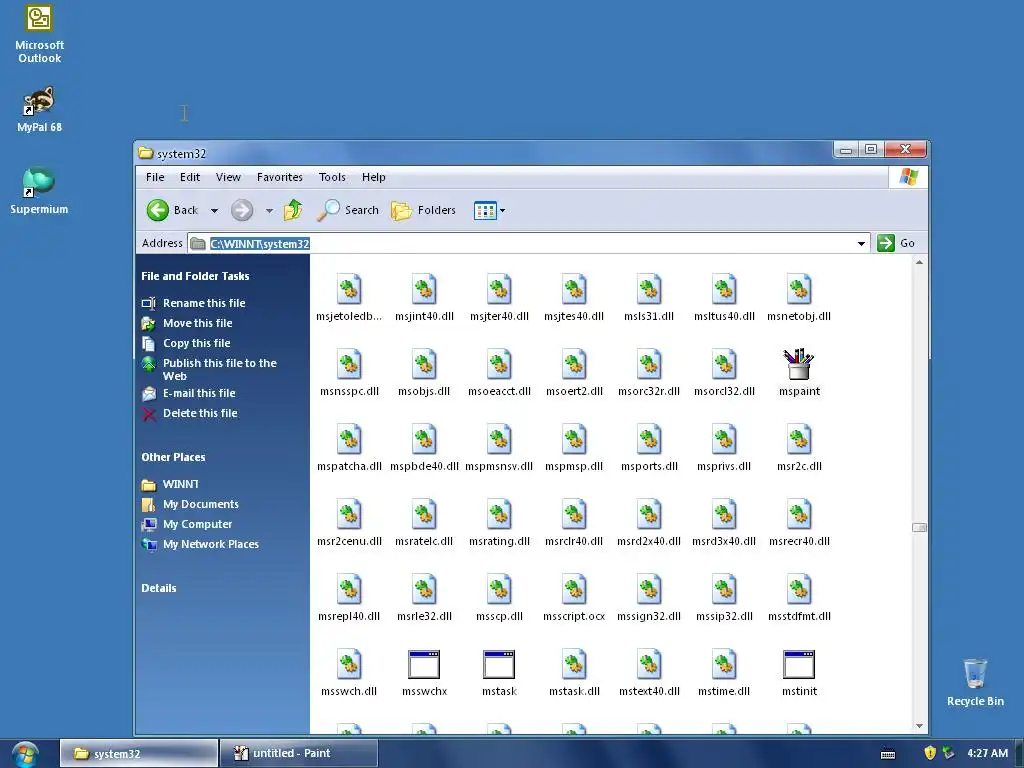This screenshot has height=768, width=1024.
Task: Open the Forward button history dropdown
Action: tap(269, 210)
